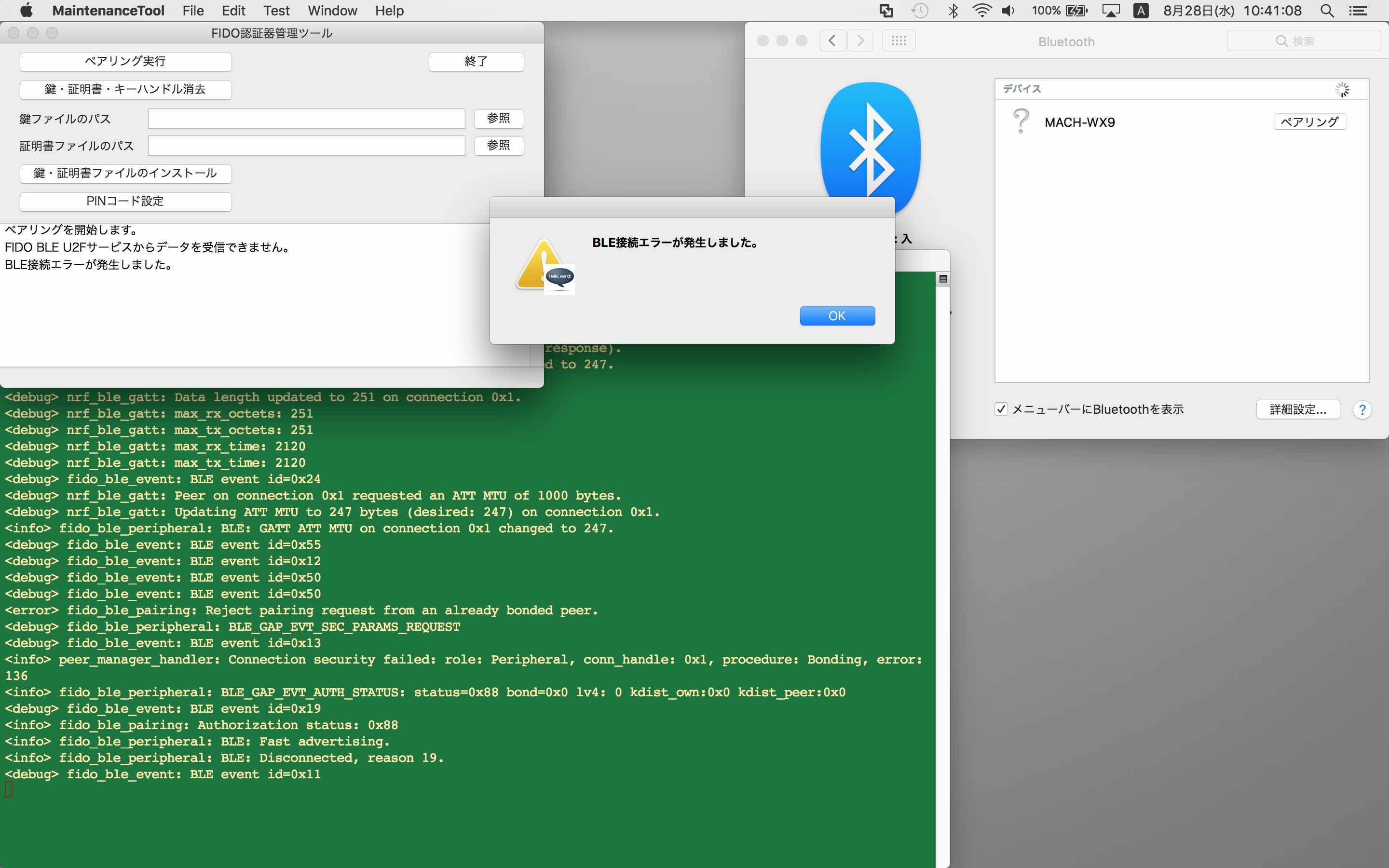
Task: Open 詳細設定 in Bluetooth preferences
Action: click(x=1298, y=409)
